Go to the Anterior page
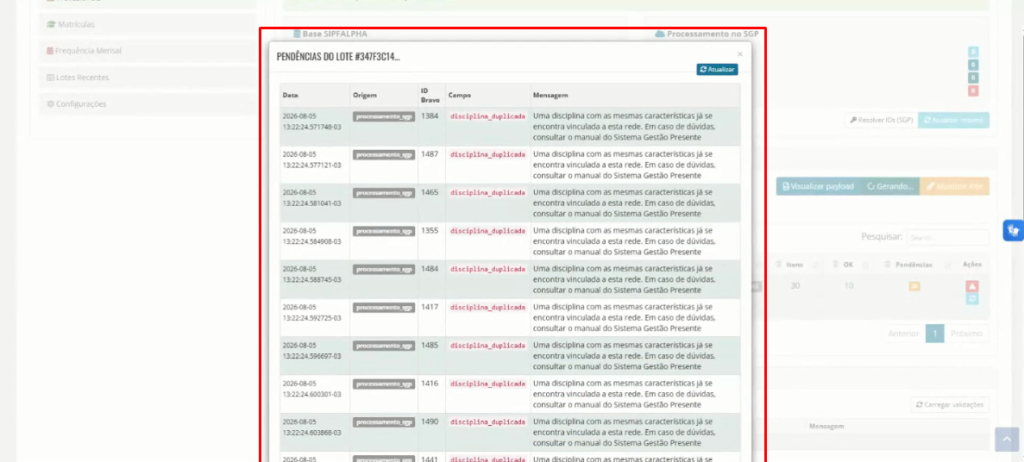Image resolution: width=1024 pixels, height=462 pixels. pos(903,333)
